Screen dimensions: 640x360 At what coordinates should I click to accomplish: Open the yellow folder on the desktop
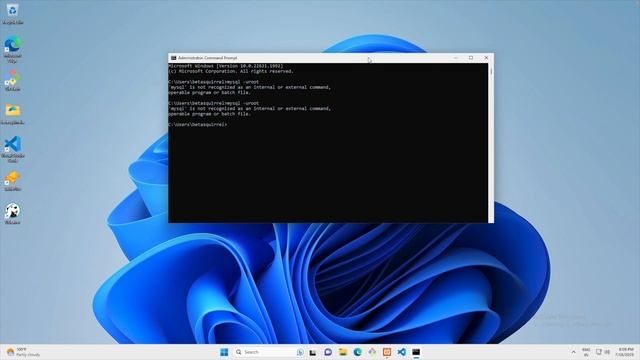click(13, 114)
